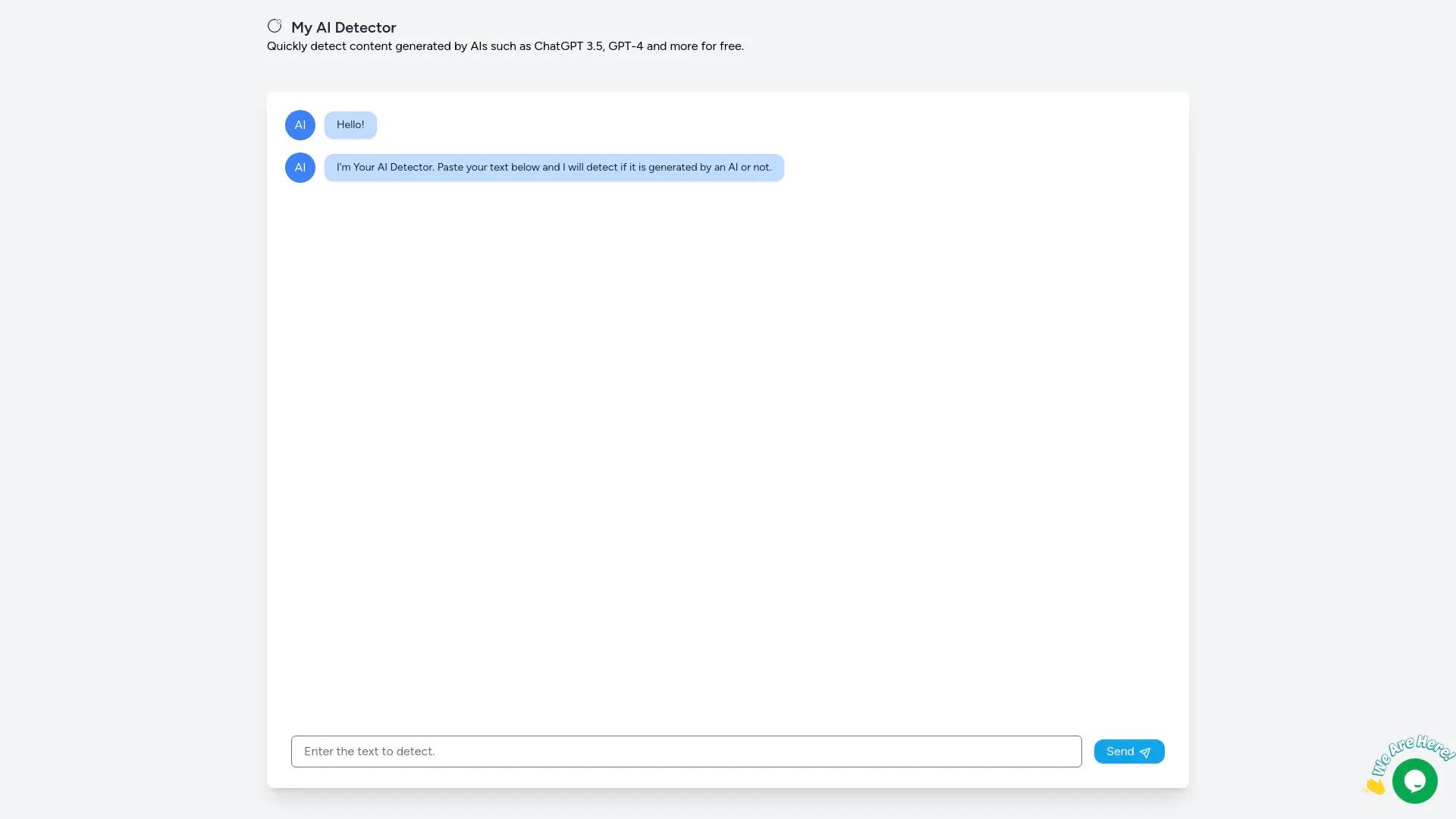Click the 'My AI Detector' heading
The height and width of the screenshot is (819, 1456).
[x=344, y=27]
